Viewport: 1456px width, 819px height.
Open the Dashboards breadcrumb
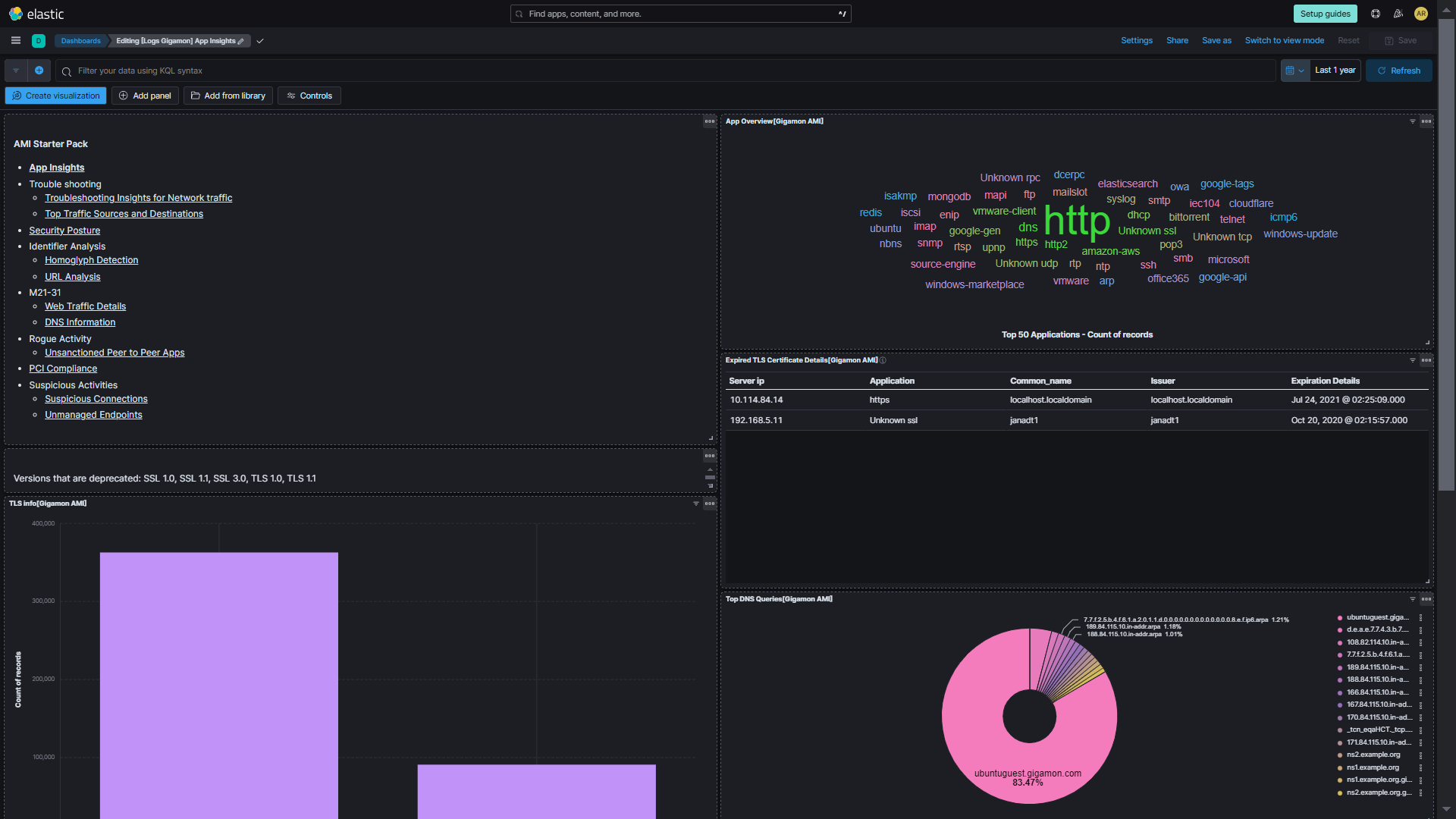point(80,41)
